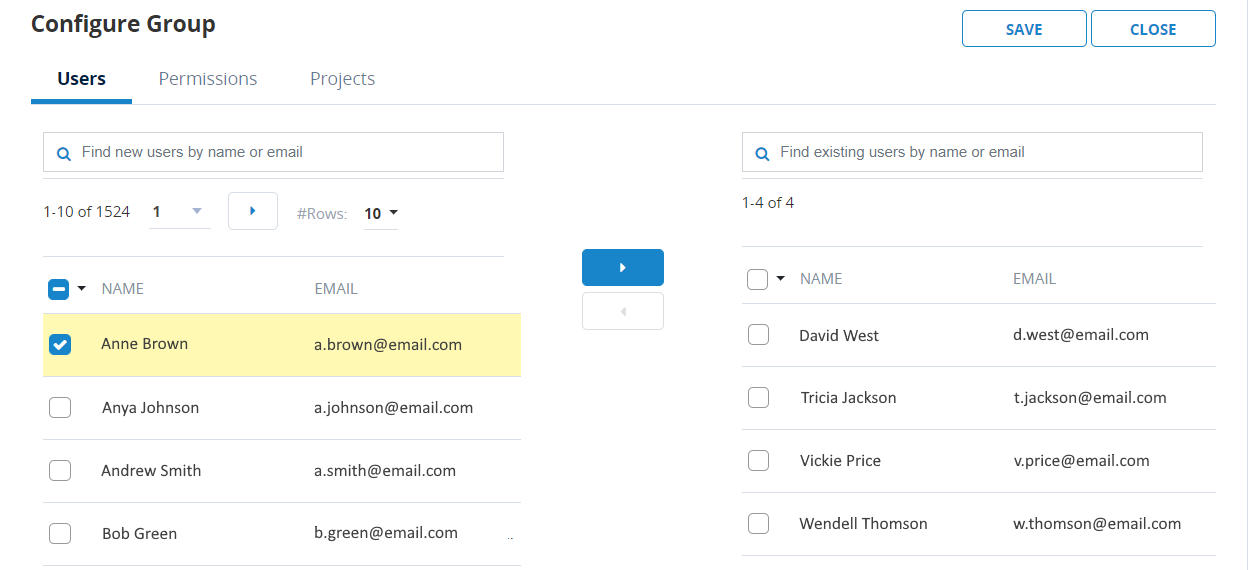The height and width of the screenshot is (570, 1248).
Task: Click the Bob Green user row
Action: [x=280, y=533]
